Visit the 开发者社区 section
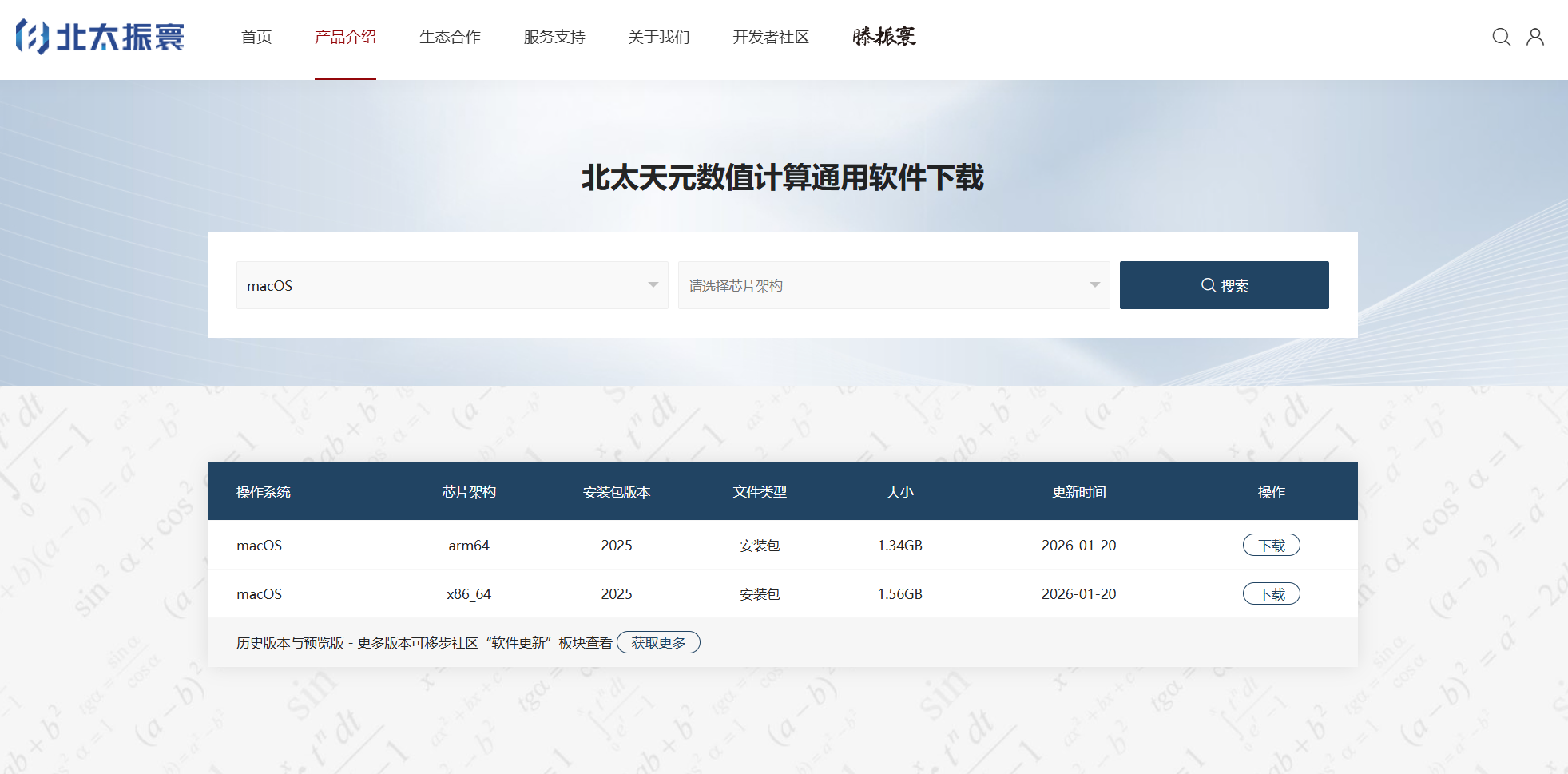The width and height of the screenshot is (1568, 774). [x=771, y=37]
